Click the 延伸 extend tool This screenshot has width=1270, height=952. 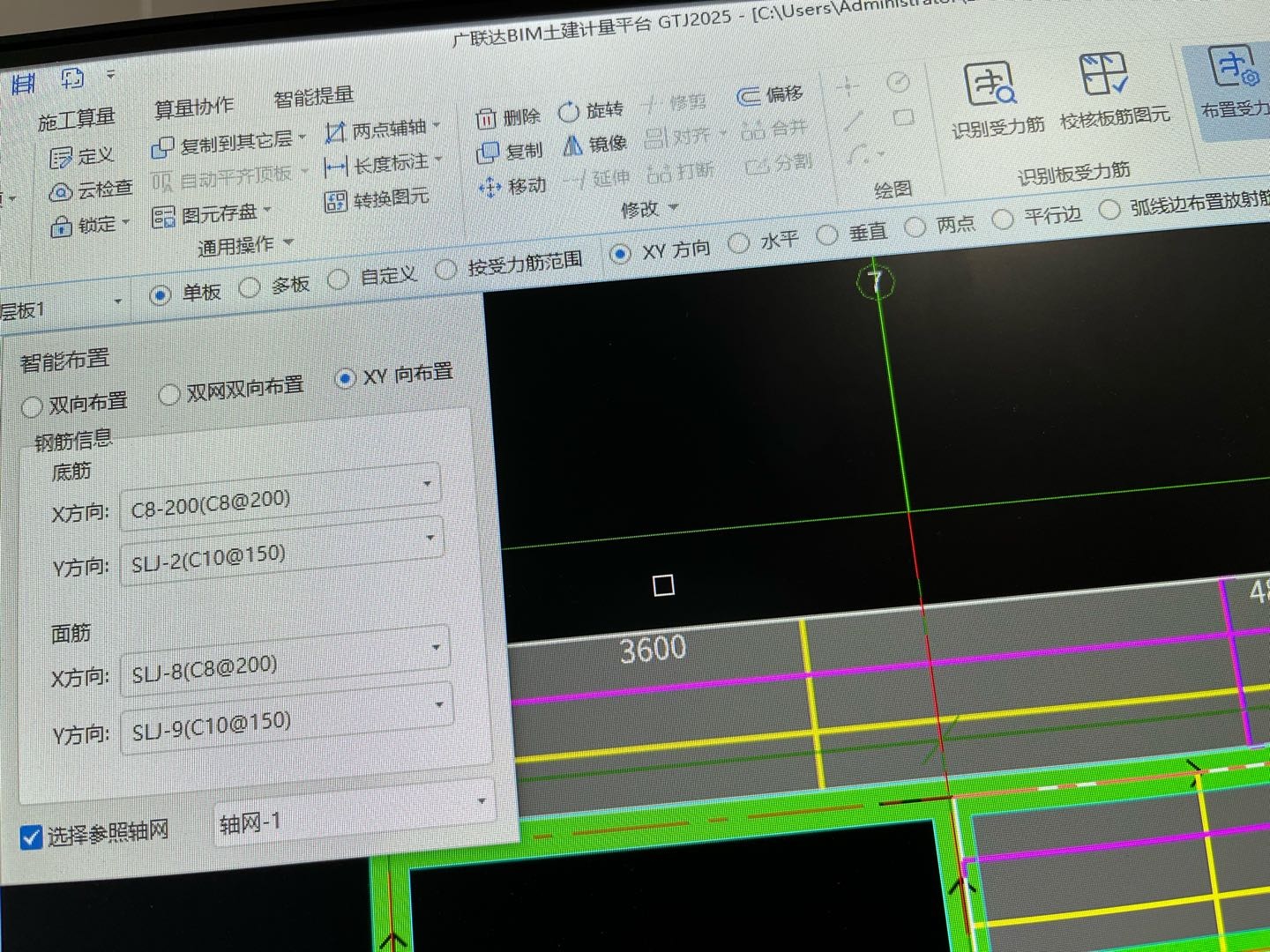pyautogui.click(x=596, y=179)
